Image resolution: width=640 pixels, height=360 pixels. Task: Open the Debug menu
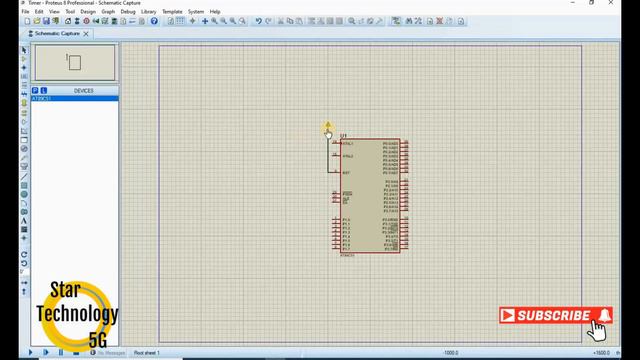(x=128, y=11)
